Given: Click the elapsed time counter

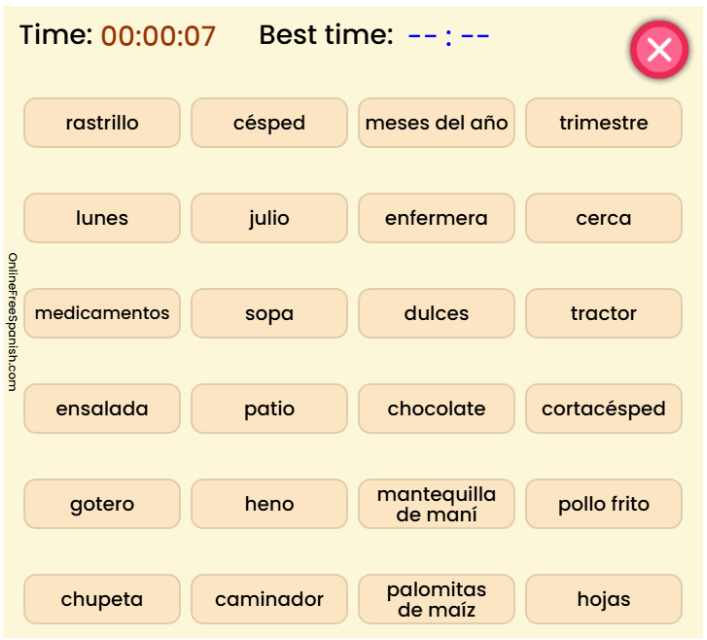Looking at the screenshot, I should click(x=158, y=36).
